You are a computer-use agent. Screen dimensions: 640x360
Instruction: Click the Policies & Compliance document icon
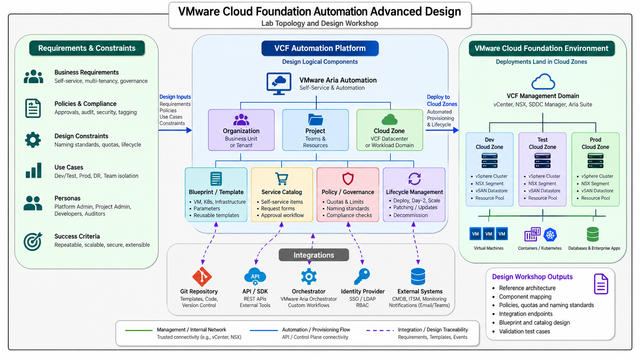33,108
